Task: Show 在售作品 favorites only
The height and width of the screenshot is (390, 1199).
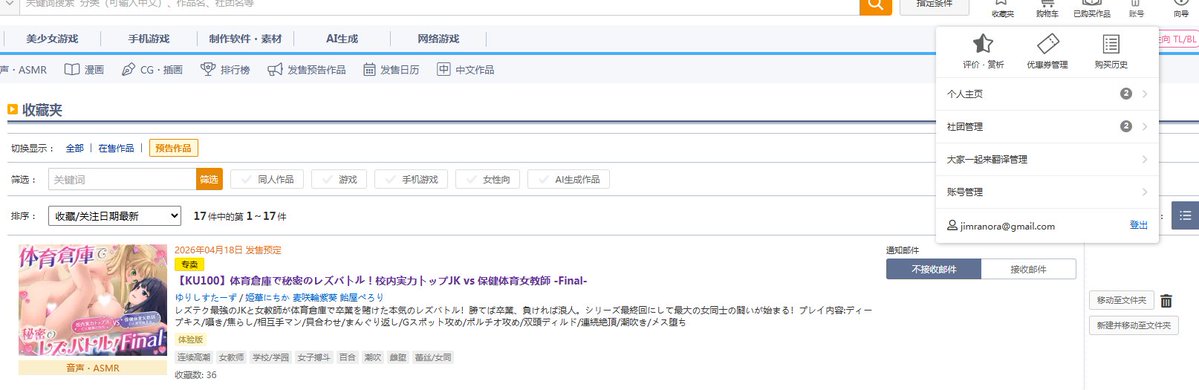Action: tap(115, 148)
